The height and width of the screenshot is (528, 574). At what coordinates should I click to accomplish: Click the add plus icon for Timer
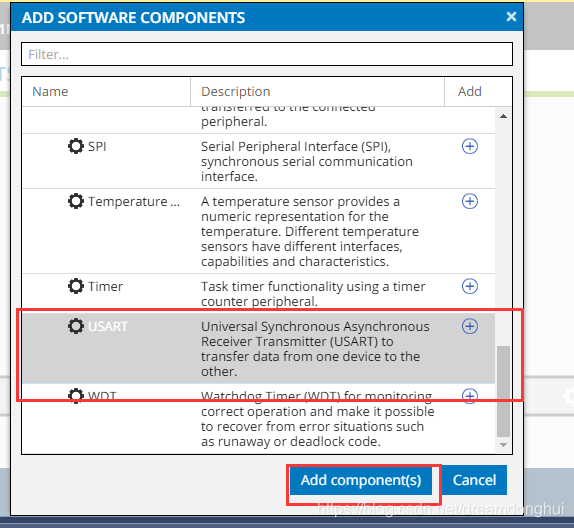[x=470, y=286]
